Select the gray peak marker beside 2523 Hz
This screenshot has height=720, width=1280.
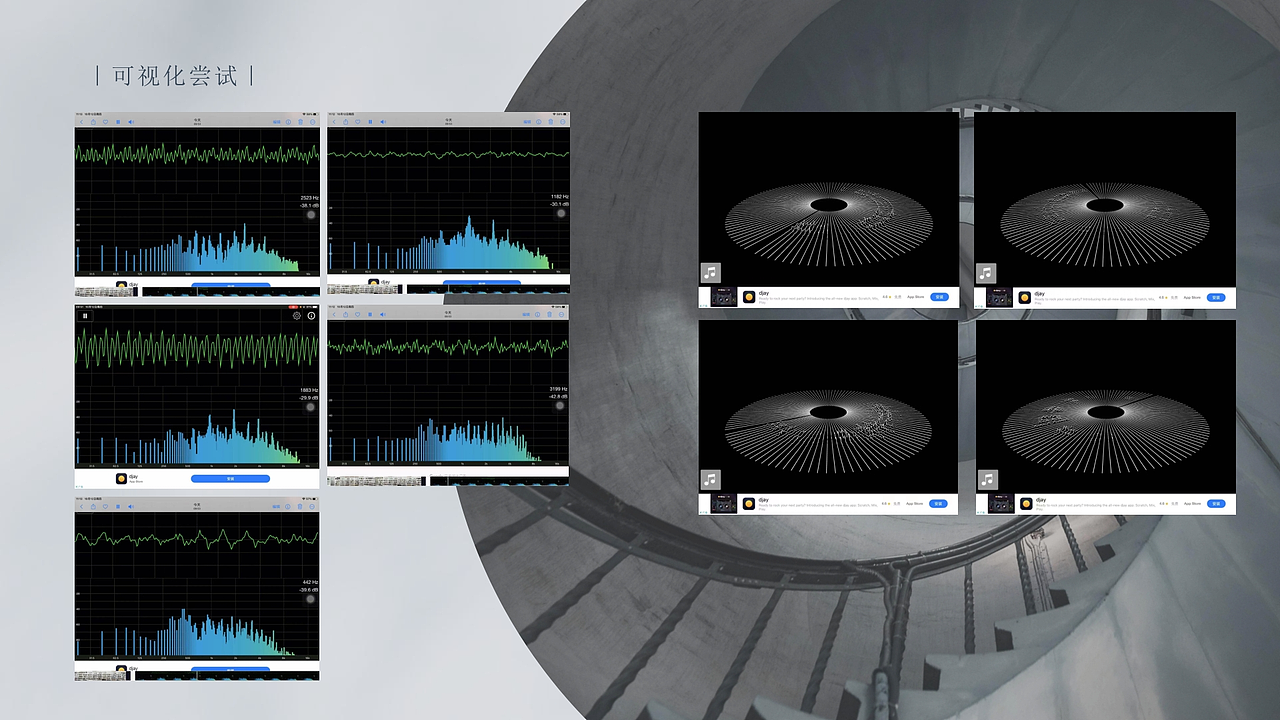pyautogui.click(x=310, y=214)
